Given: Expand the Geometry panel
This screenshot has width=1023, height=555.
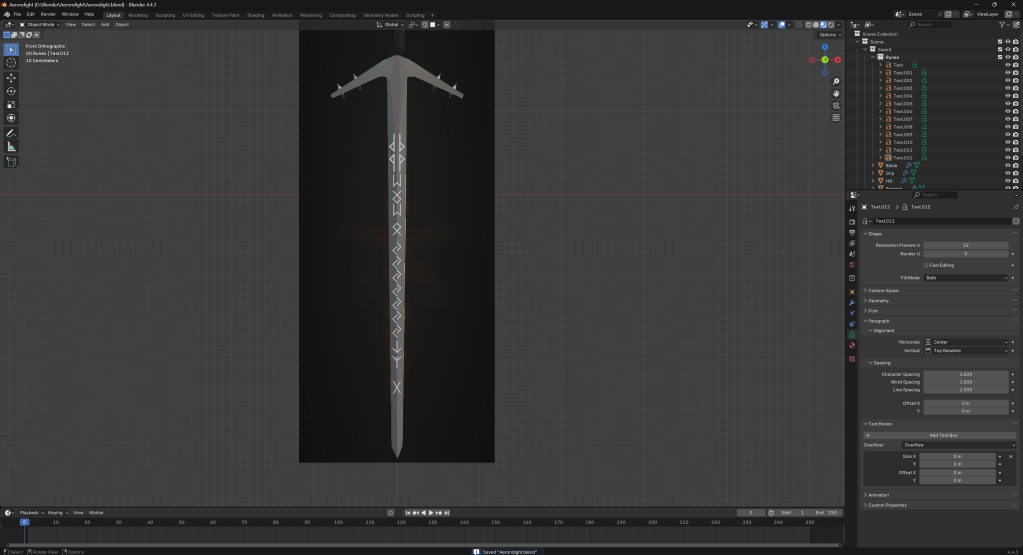Looking at the screenshot, I should pyautogui.click(x=879, y=300).
